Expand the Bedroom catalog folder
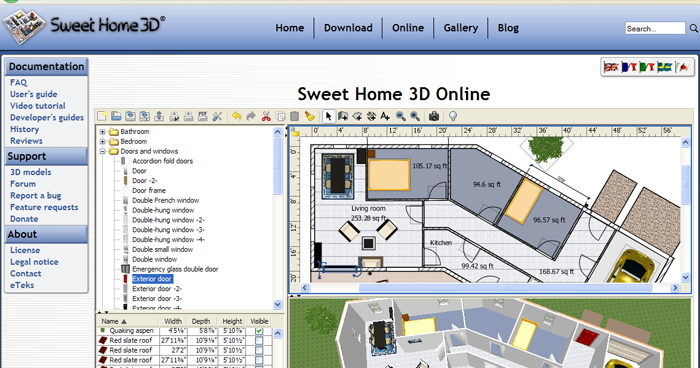Screen dimensions: 700x368 tap(103, 142)
